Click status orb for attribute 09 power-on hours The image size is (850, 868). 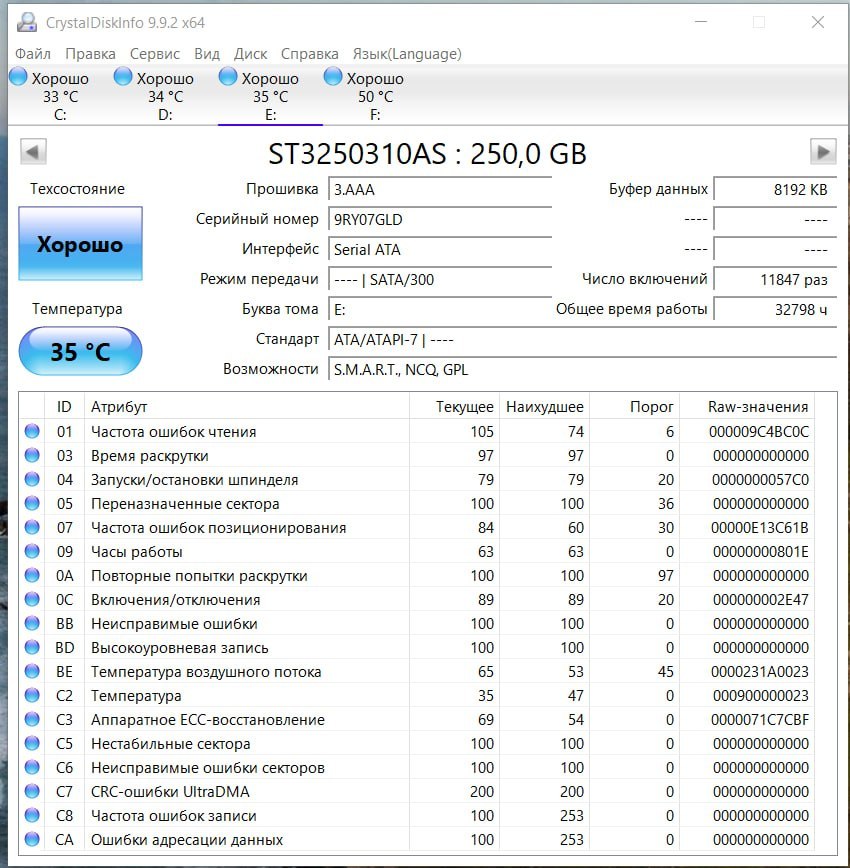coord(32,551)
